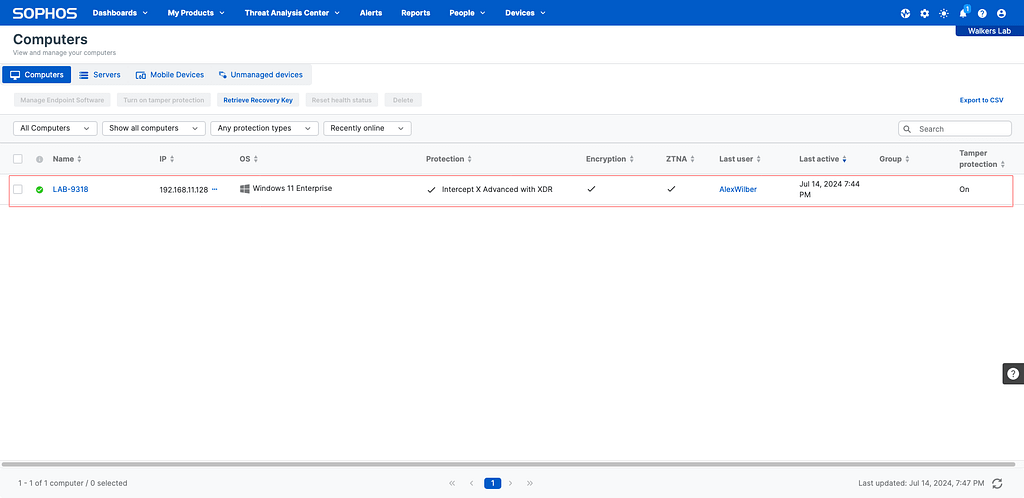Open the Threat Analysis Center menu
The height and width of the screenshot is (498, 1024).
pos(292,13)
